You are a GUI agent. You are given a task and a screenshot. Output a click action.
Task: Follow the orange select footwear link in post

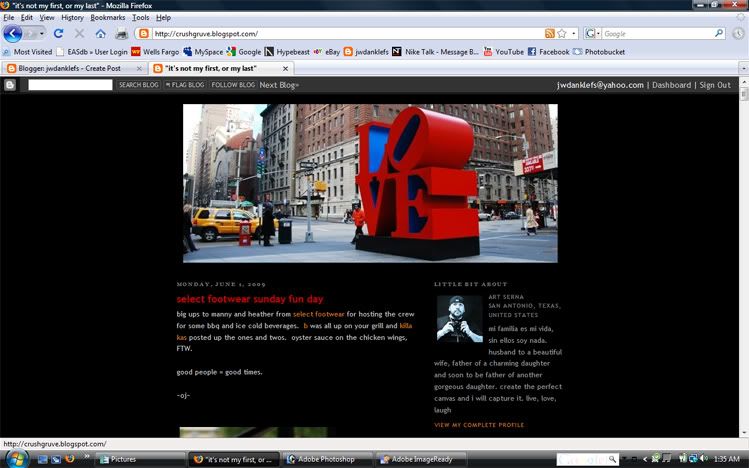coord(319,314)
